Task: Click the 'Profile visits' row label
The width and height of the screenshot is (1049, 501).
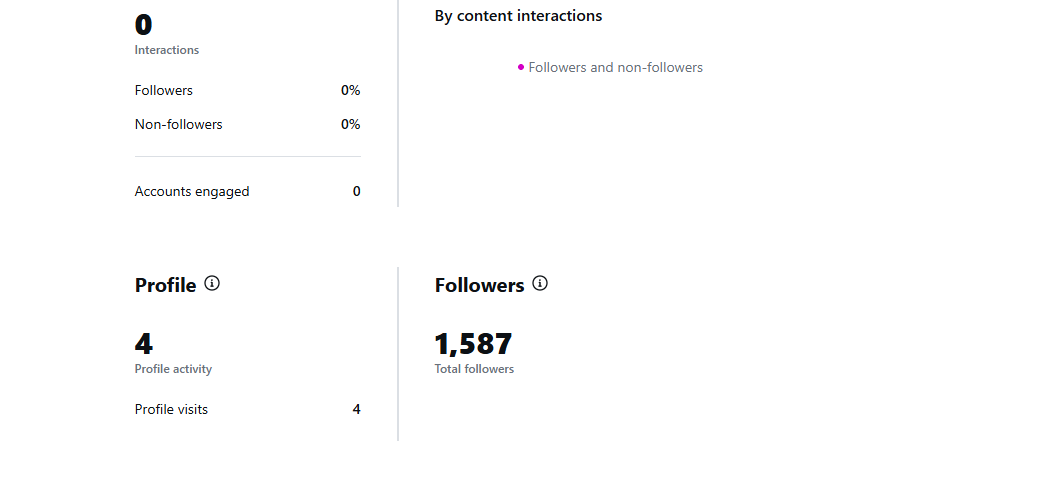Action: 171,409
